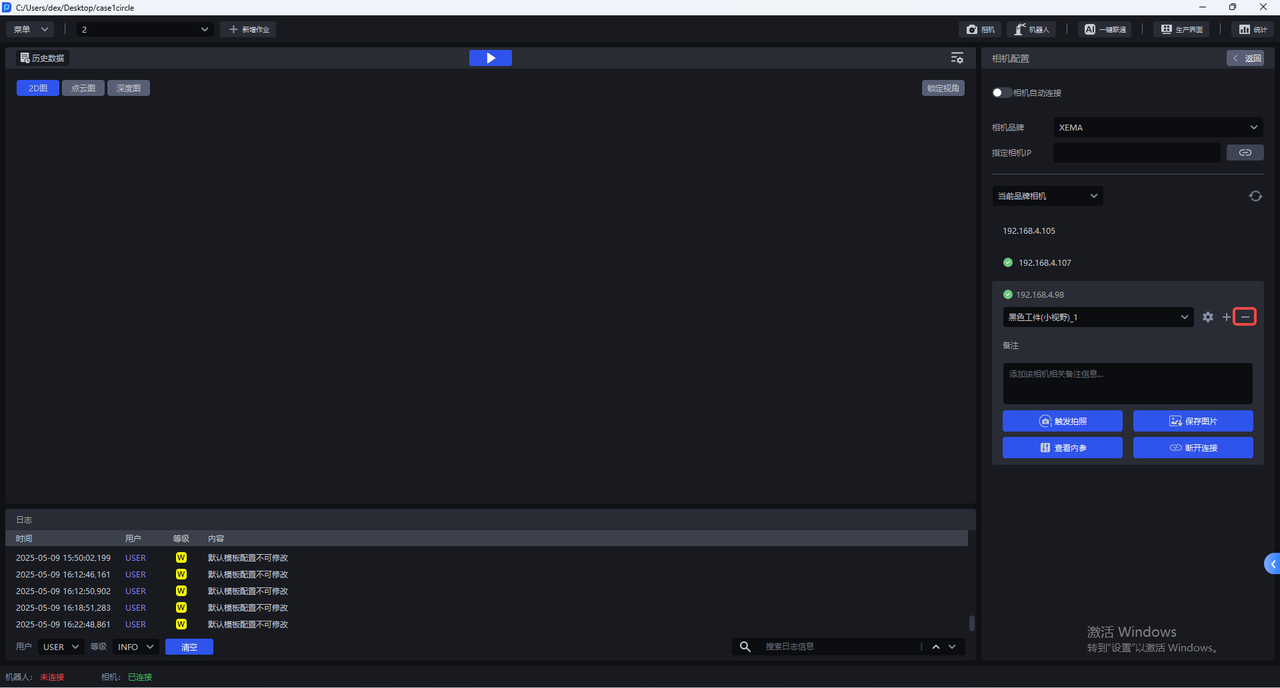Click the refresh camera list icon
Screen dimensions: 1280x688
tap(1255, 196)
